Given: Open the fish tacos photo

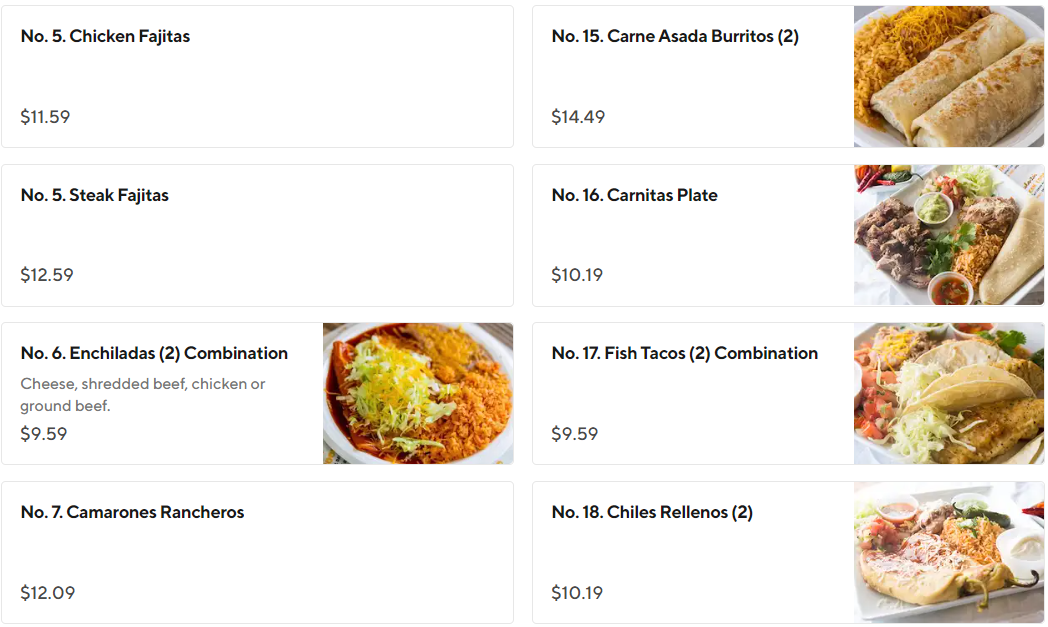Looking at the screenshot, I should (x=949, y=393).
